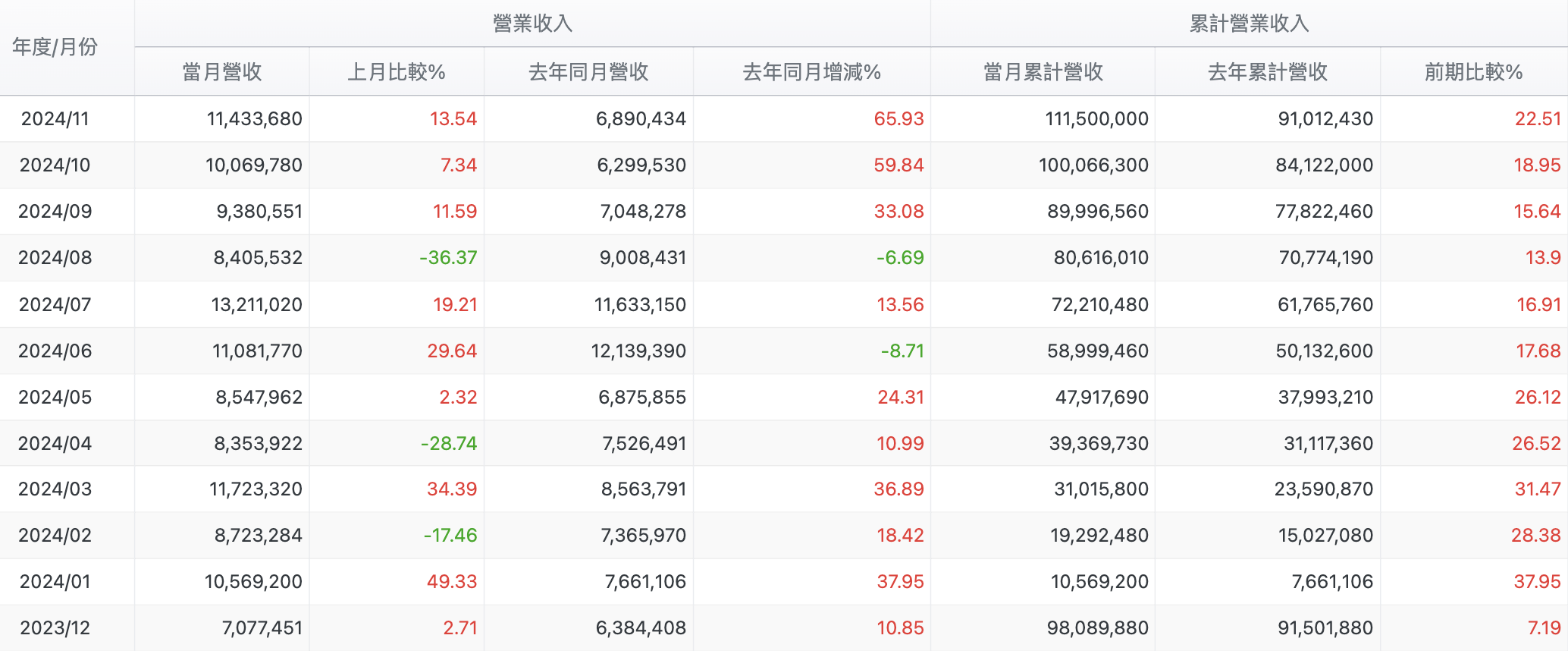
Task: Click the -6.69 year-over-year value
Action: point(901,258)
